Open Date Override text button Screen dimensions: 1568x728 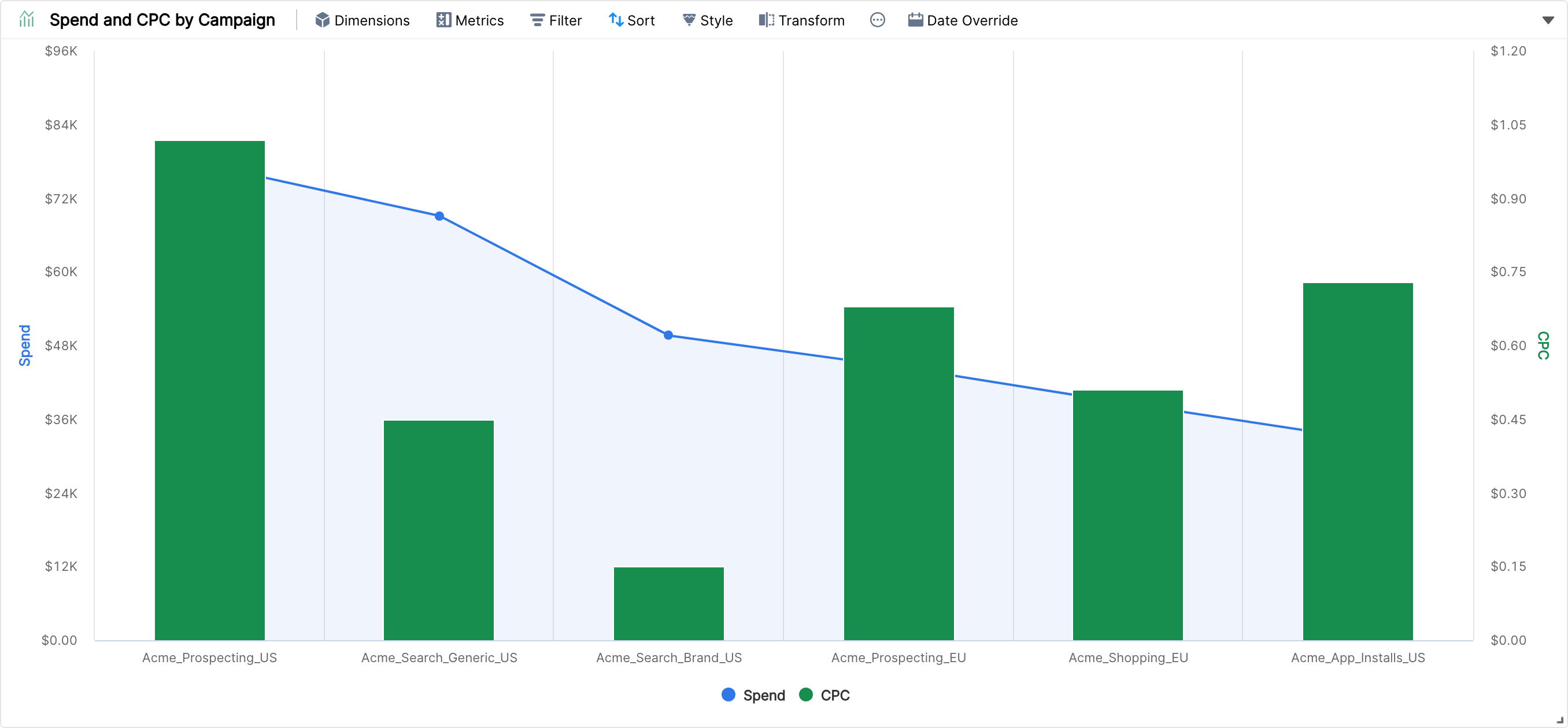(x=972, y=21)
